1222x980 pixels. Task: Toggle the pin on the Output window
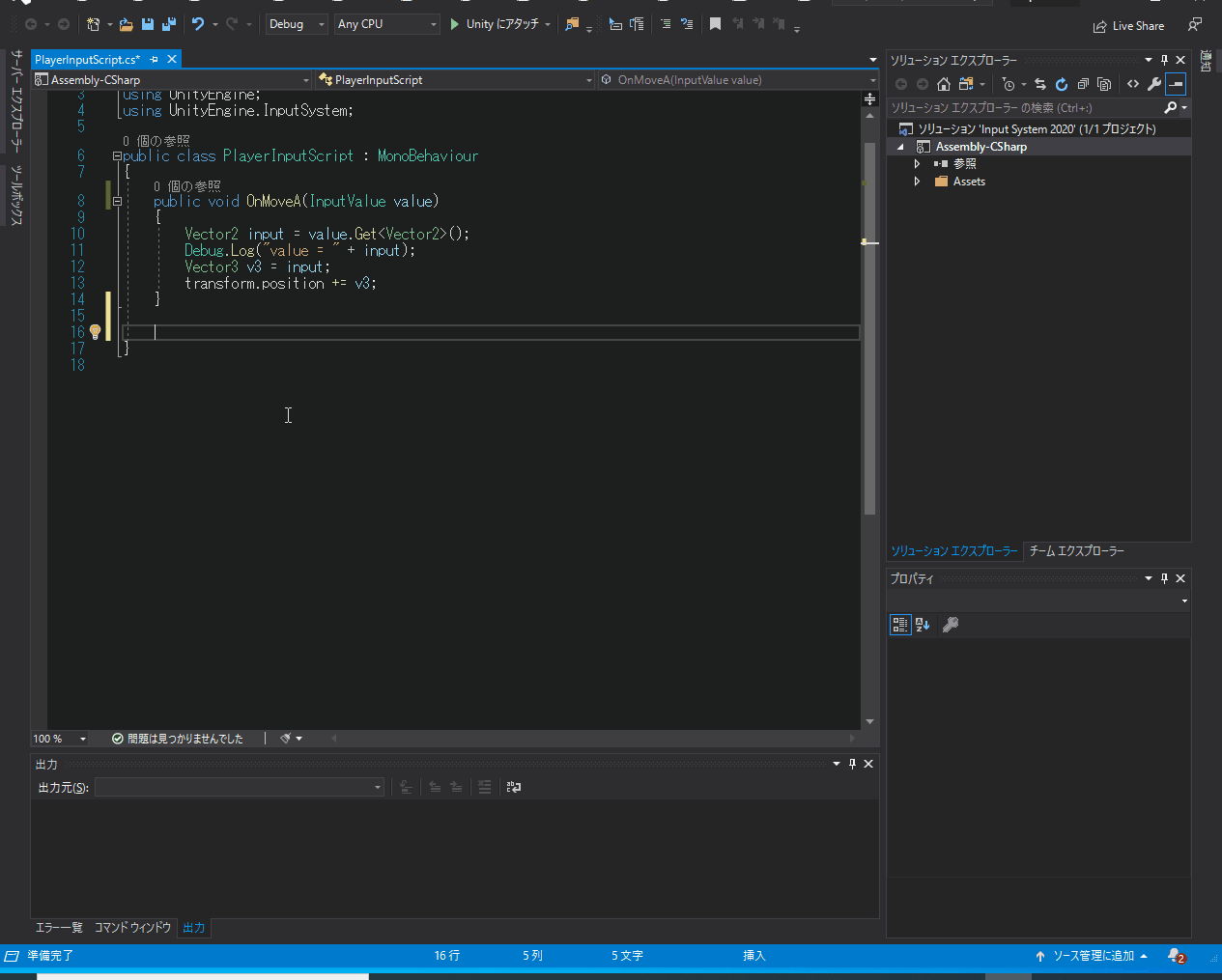[851, 763]
